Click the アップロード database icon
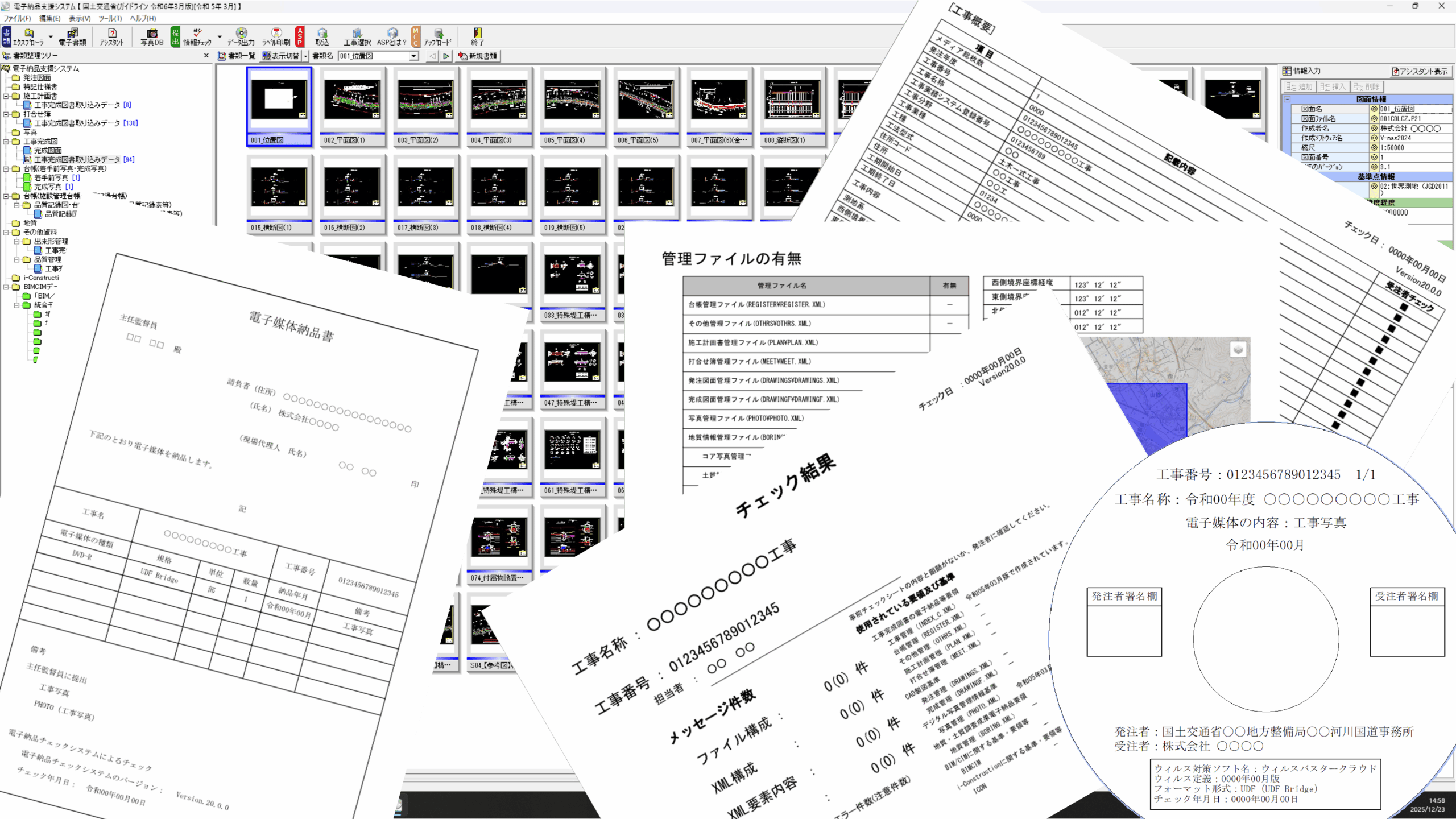This screenshot has width=1456, height=819. (437, 36)
